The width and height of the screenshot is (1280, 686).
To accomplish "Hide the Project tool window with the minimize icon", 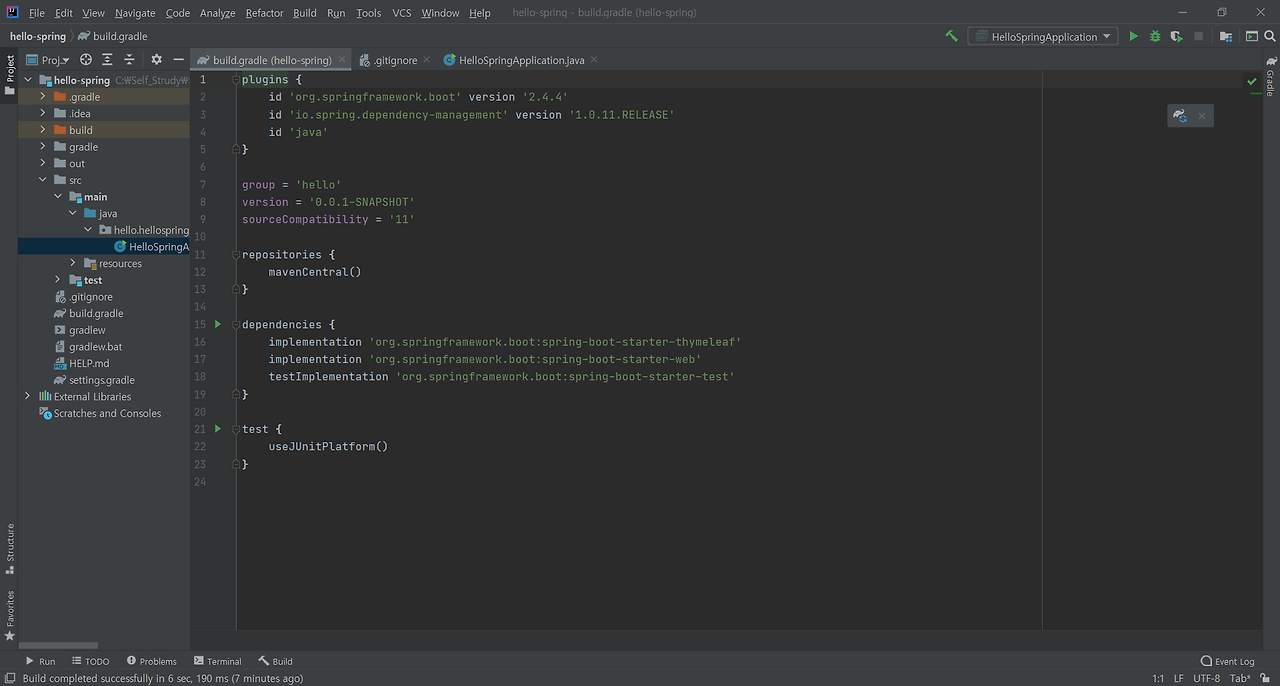I will 178,60.
